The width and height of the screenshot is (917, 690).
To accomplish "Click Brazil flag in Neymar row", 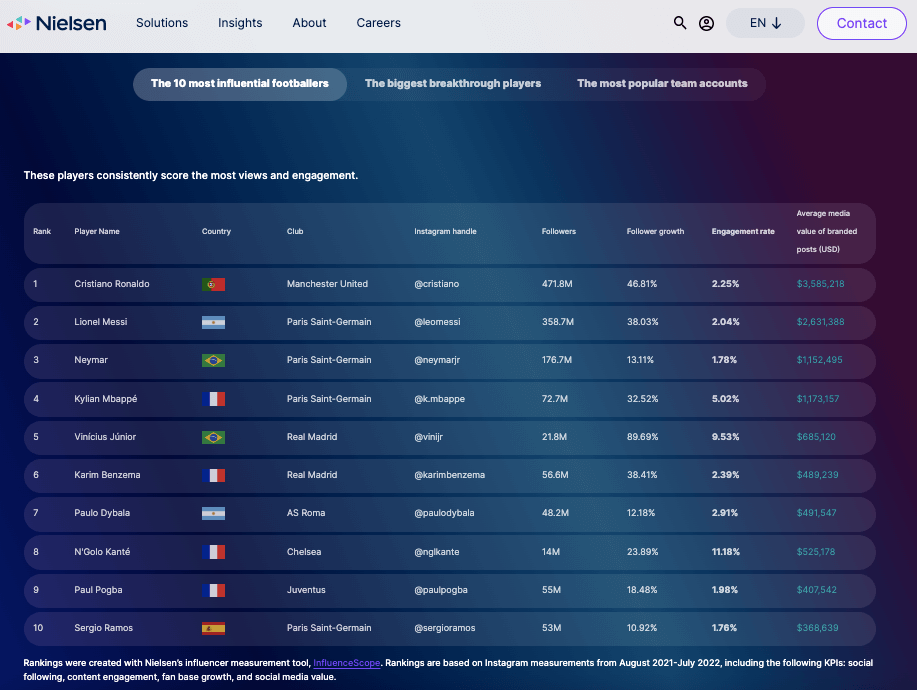I will tap(213, 360).
